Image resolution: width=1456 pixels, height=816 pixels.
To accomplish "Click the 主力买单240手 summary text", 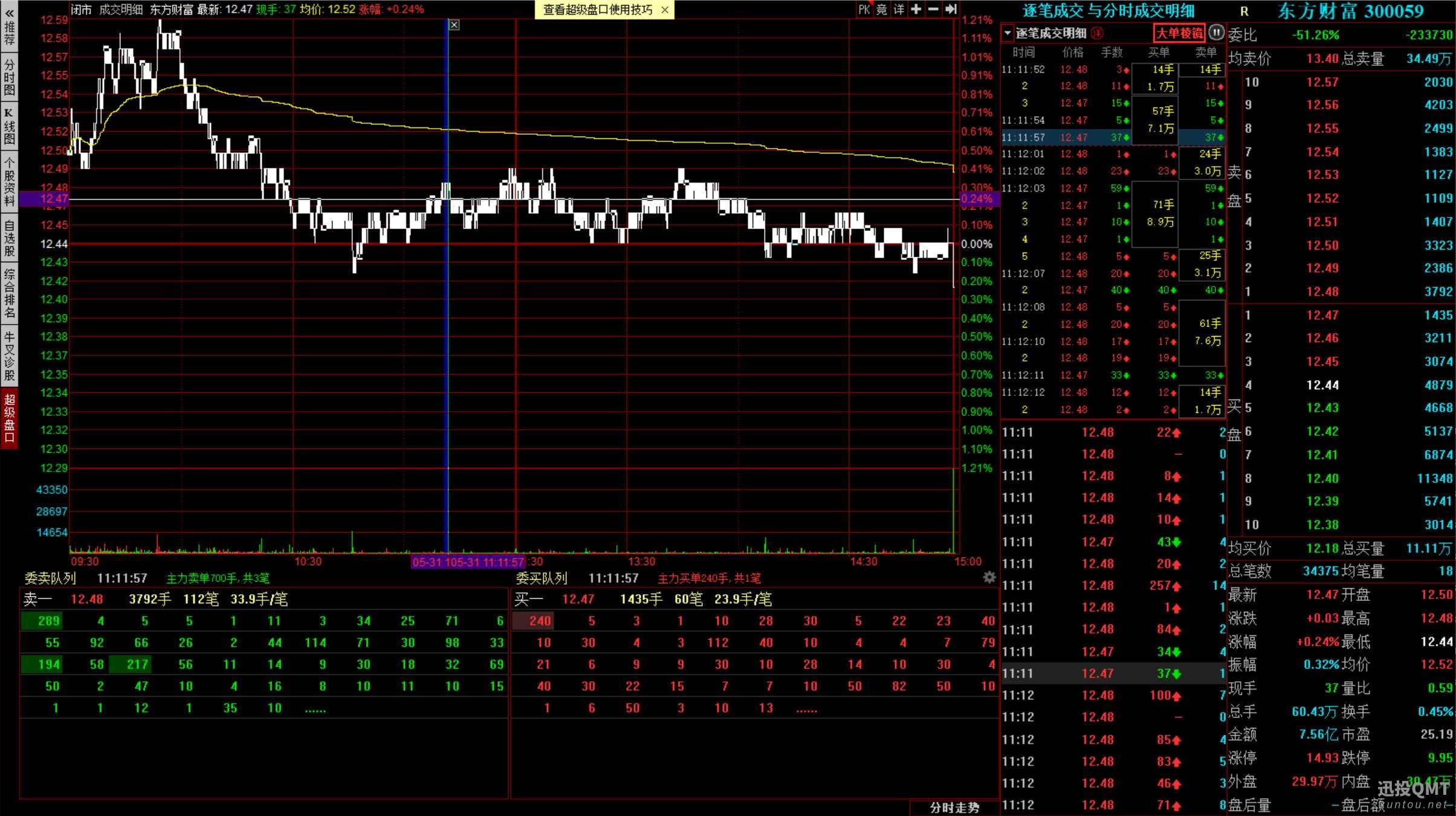I will click(710, 578).
